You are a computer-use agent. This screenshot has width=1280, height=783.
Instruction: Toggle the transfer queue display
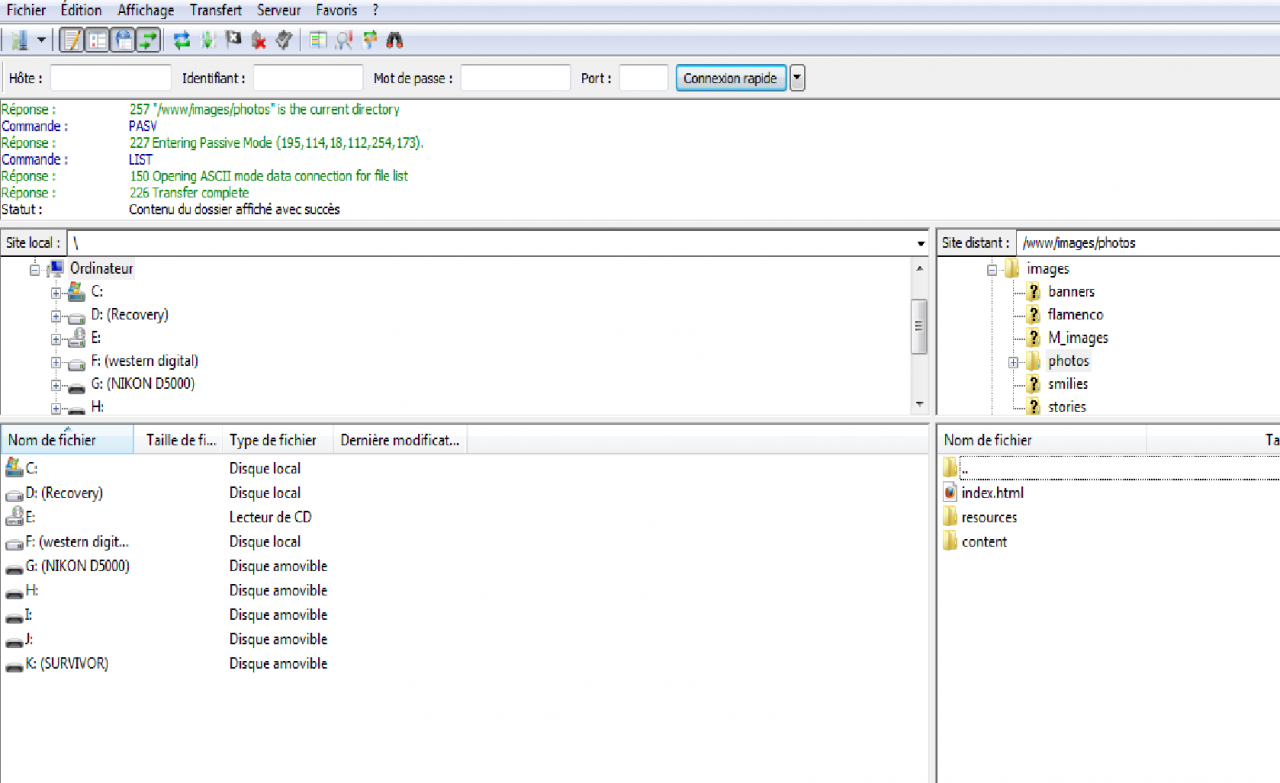click(148, 40)
